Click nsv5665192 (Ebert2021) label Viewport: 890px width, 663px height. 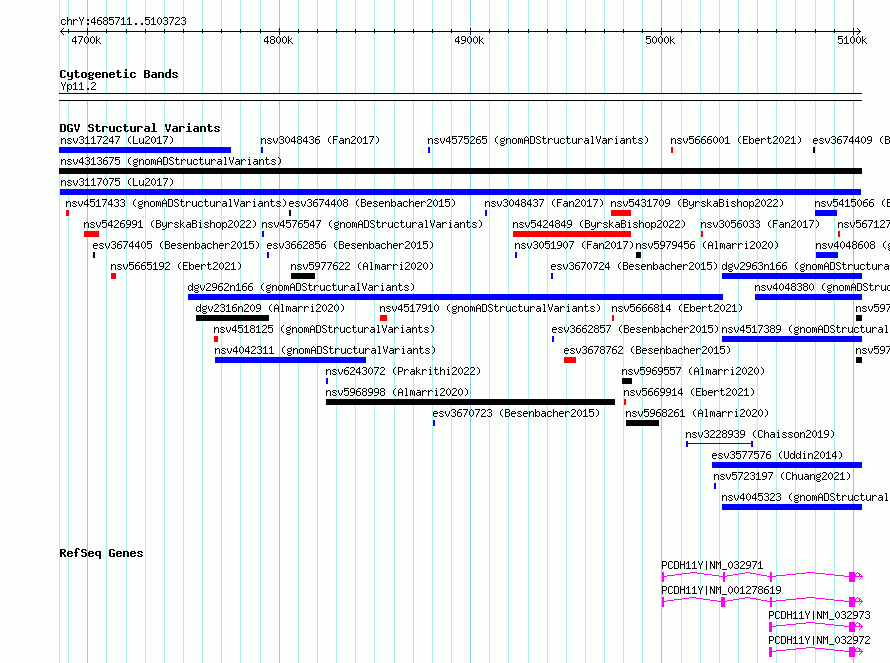(x=176, y=266)
